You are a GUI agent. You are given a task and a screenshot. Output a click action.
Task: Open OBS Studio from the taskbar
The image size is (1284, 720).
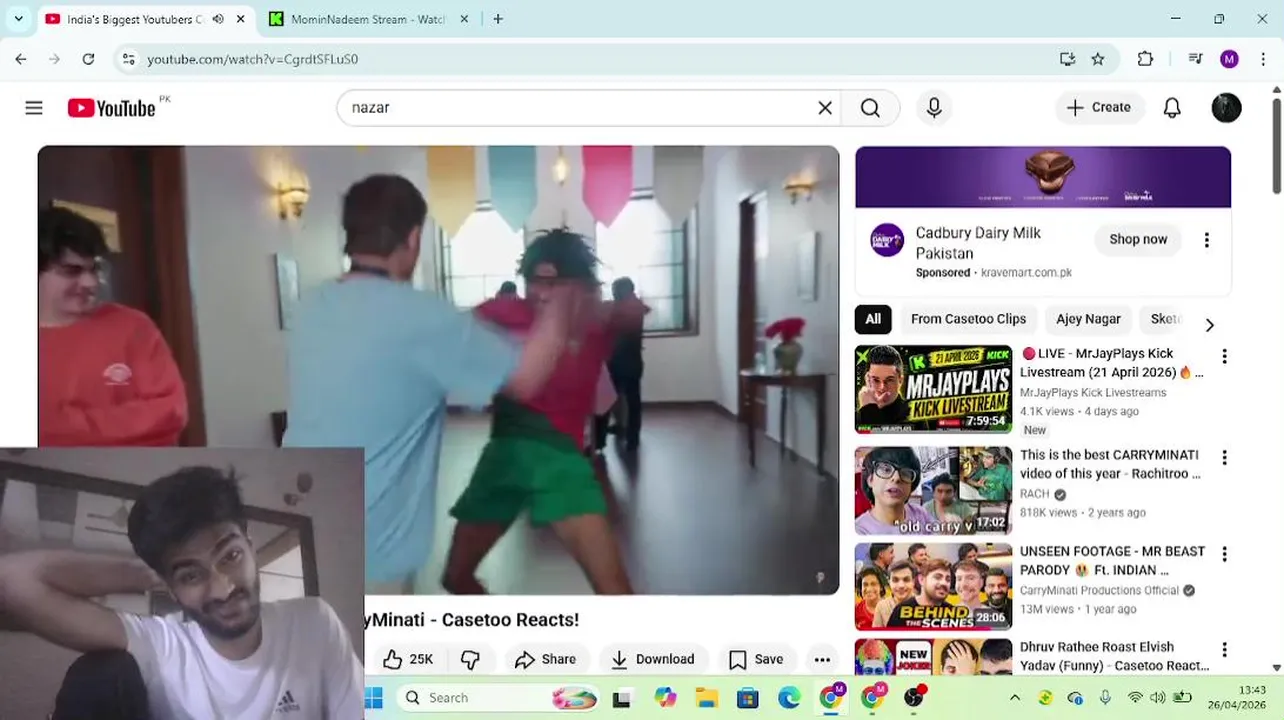point(914,698)
